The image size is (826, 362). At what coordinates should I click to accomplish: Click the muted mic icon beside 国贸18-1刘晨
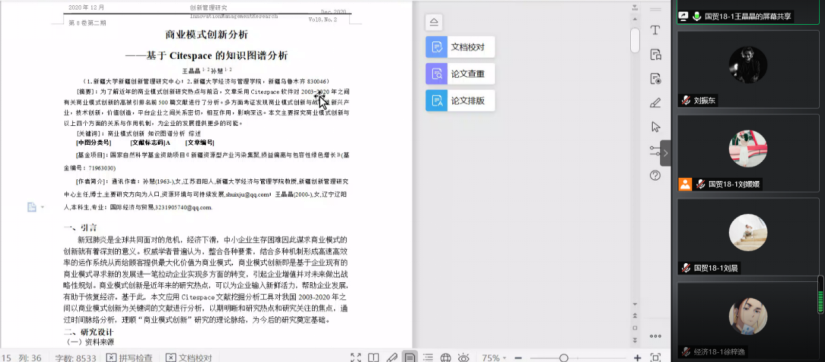pos(686,268)
